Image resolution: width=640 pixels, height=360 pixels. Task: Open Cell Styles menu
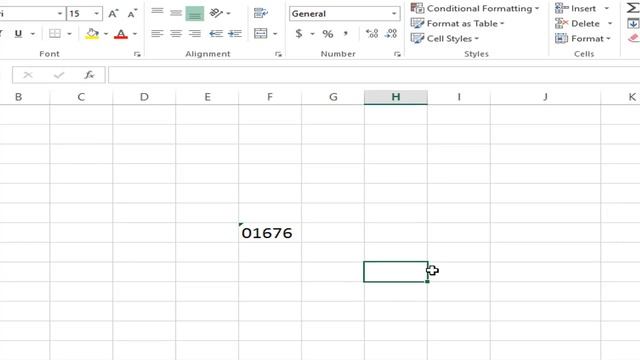445,38
